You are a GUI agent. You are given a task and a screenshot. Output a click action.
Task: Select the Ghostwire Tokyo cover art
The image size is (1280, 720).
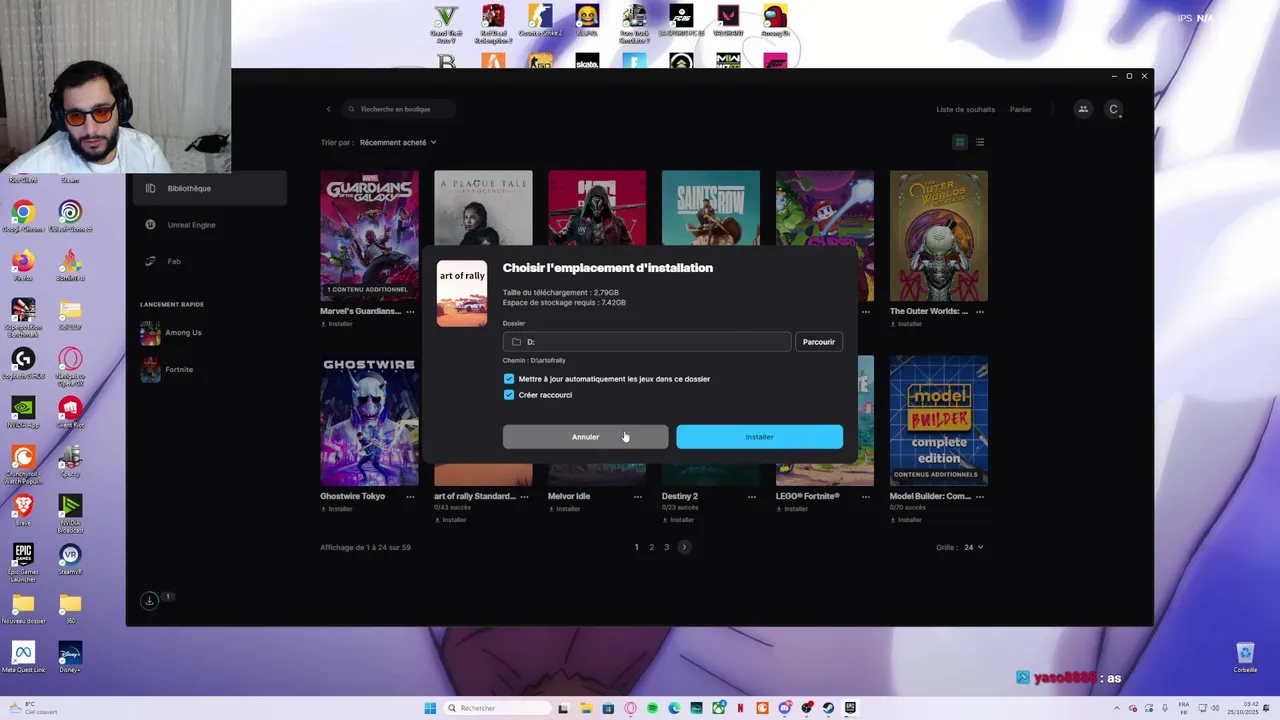point(369,421)
